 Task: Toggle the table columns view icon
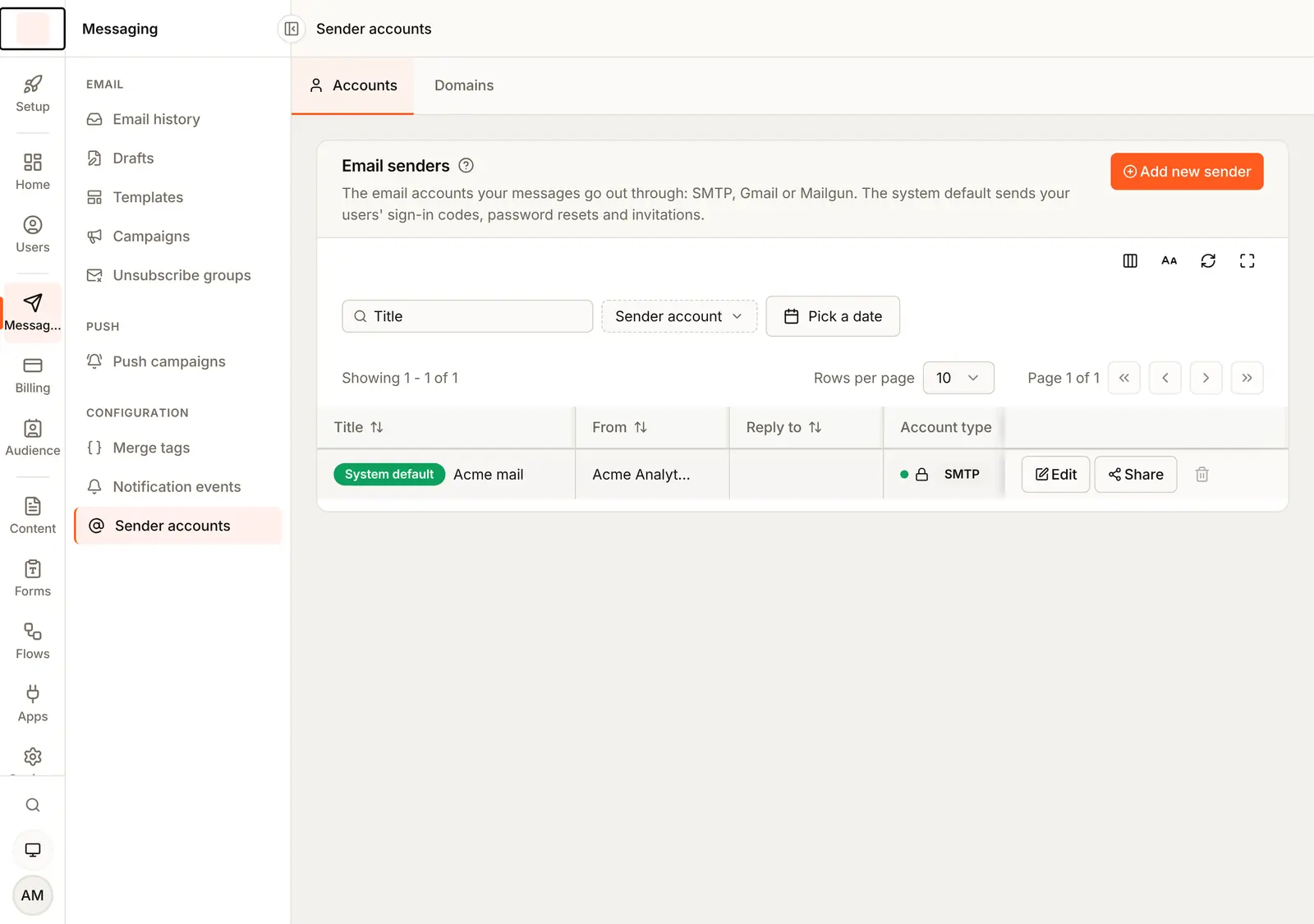click(x=1130, y=260)
